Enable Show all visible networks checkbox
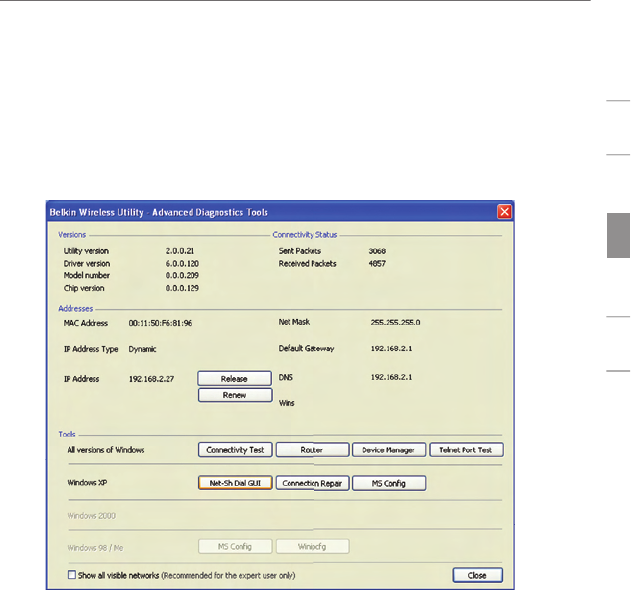Image resolution: width=631 pixels, height=590 pixels. (72, 575)
